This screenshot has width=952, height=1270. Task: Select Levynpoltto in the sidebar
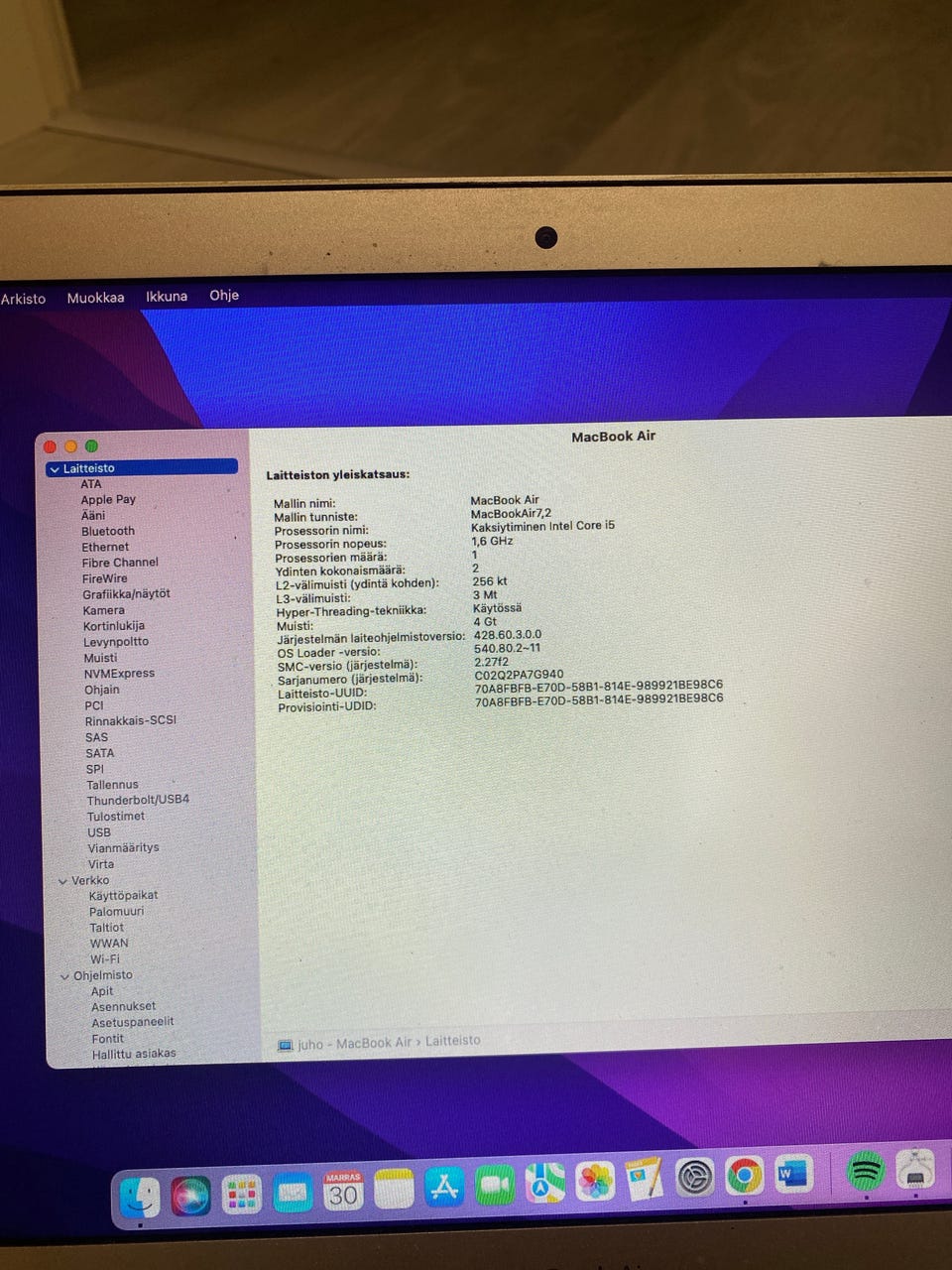click(116, 641)
